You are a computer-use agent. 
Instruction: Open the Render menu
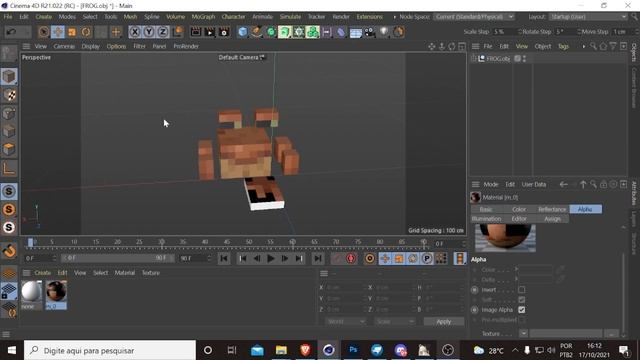[341, 17]
